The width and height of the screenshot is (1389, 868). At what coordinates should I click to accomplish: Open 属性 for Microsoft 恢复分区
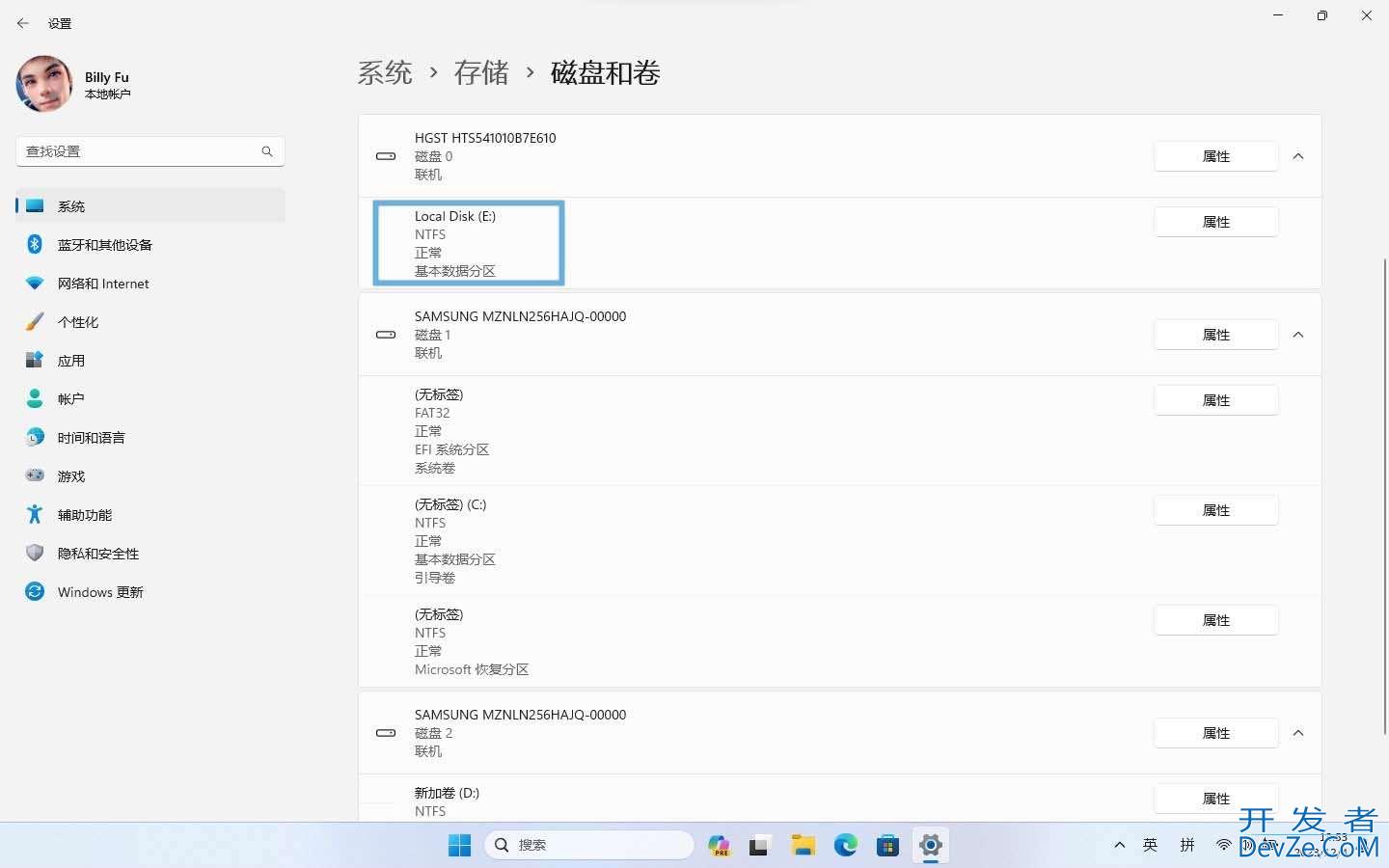[x=1216, y=620]
